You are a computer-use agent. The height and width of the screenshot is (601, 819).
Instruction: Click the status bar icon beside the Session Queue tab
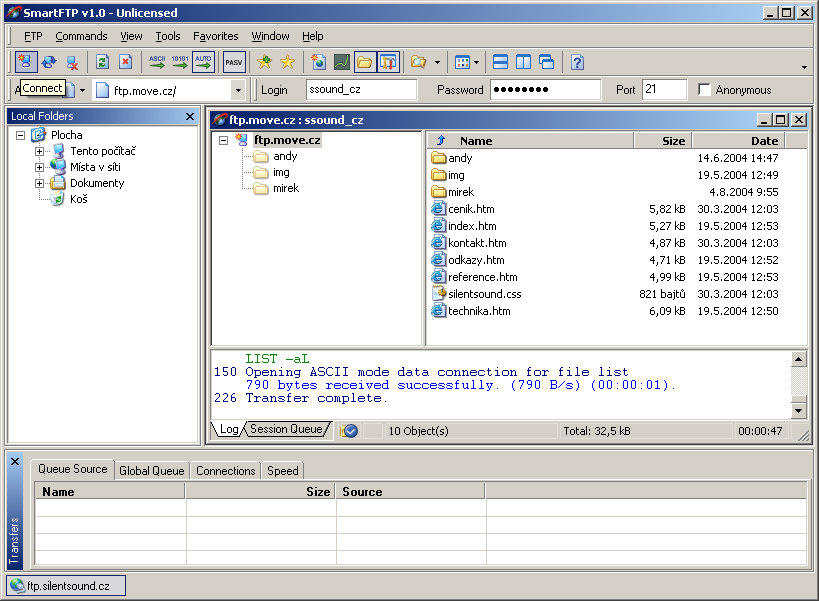pos(349,431)
